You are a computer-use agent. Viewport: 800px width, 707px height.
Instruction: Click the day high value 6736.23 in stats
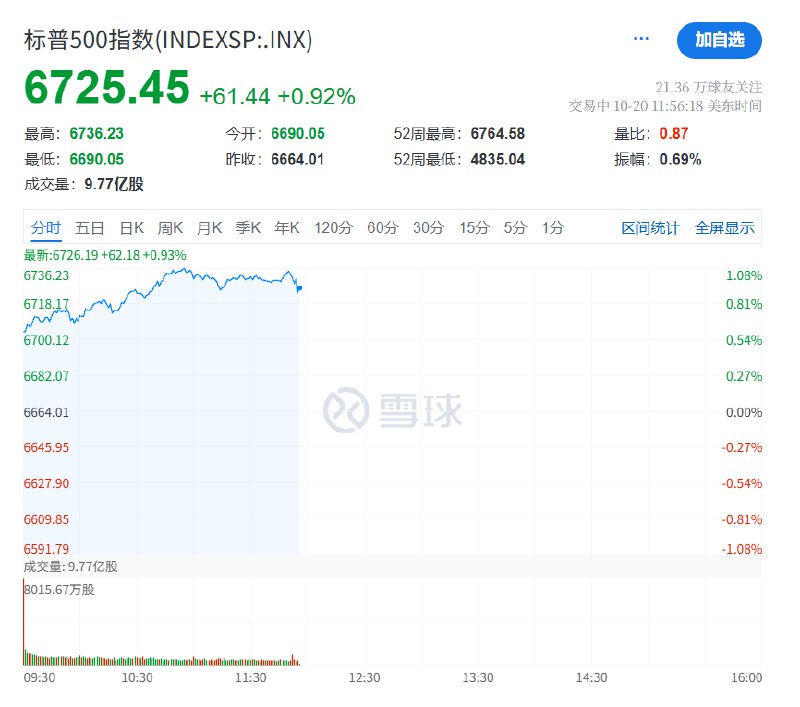click(96, 134)
